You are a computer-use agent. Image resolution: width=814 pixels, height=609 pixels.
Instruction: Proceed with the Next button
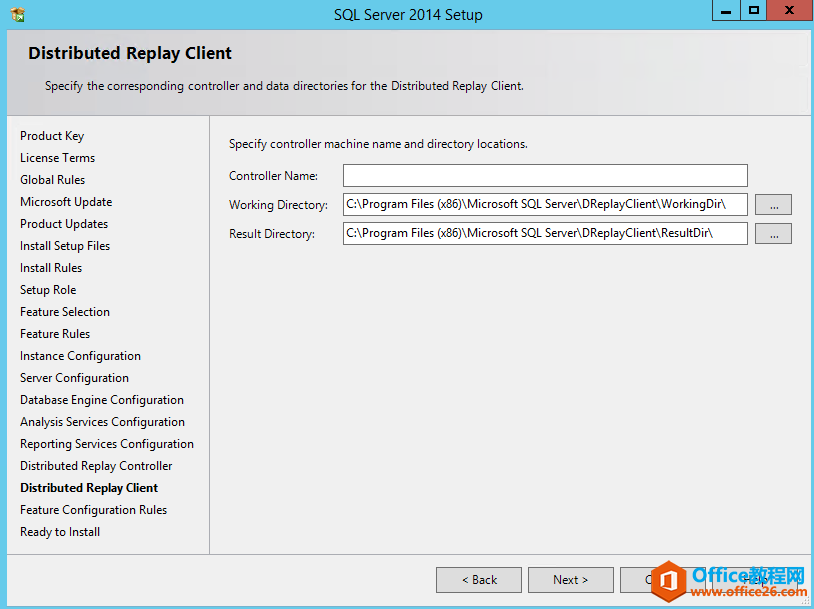[571, 580]
